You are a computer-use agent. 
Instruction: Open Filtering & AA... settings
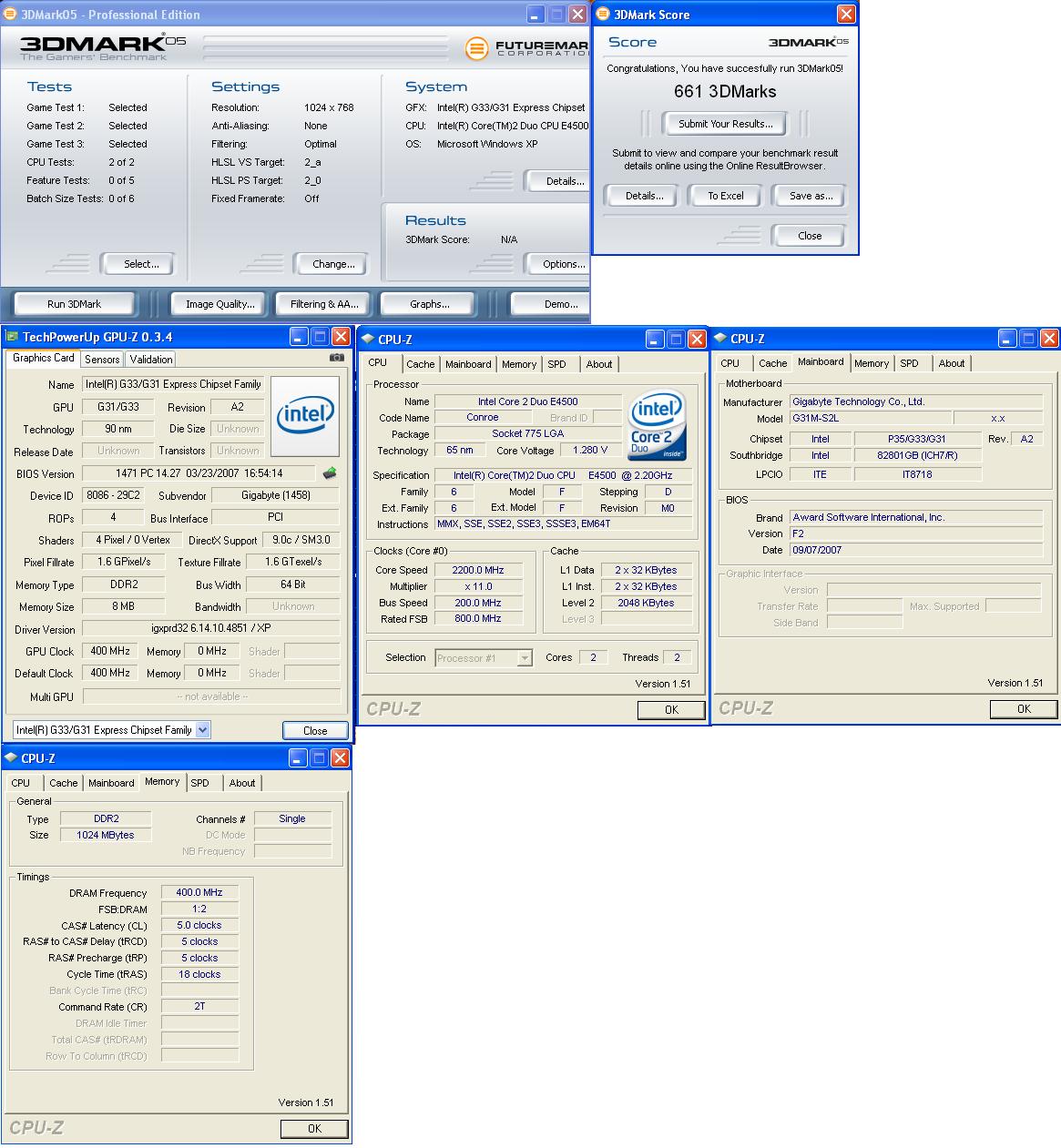pos(324,304)
